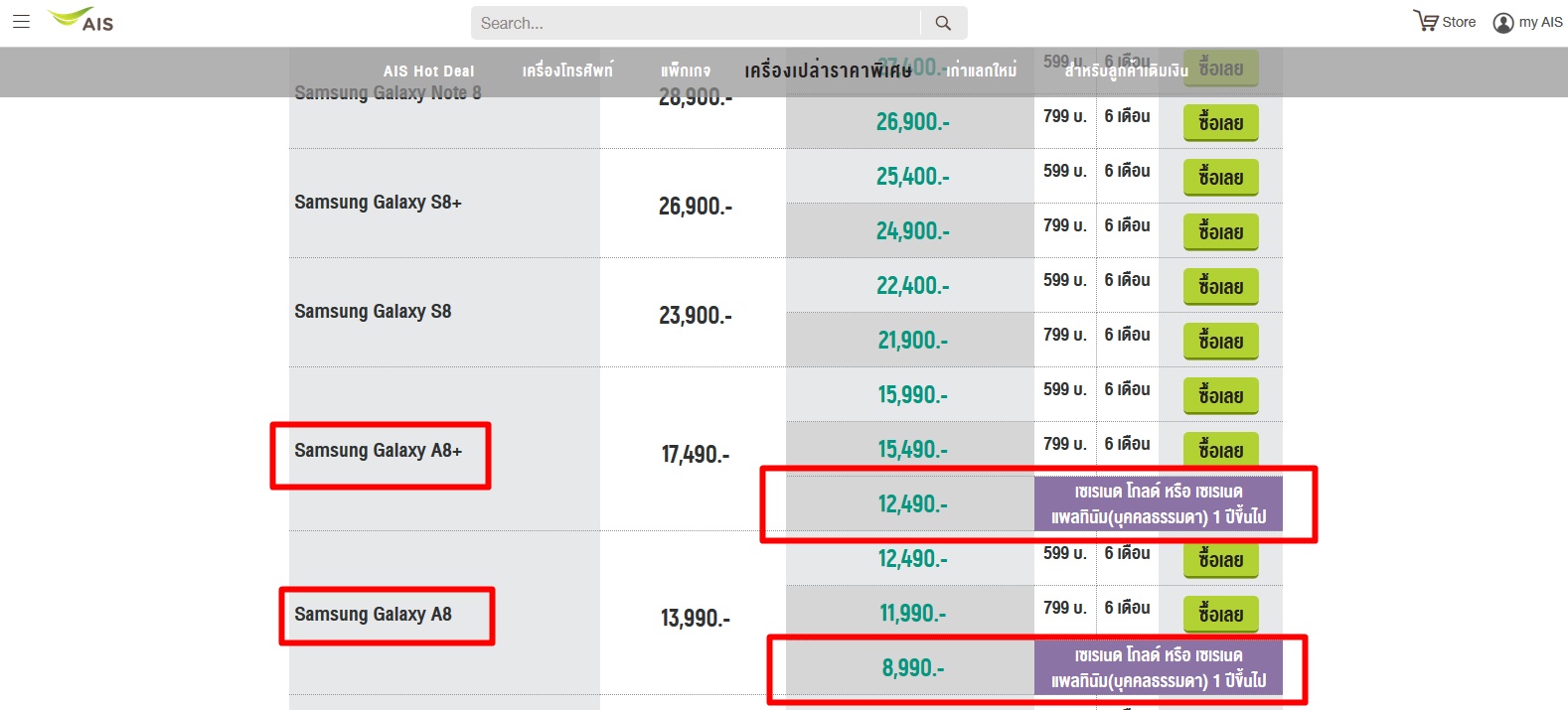This screenshot has height=710, width=1568.
Task: Select the Samsung Galaxy S8+ model name
Action: (378, 203)
